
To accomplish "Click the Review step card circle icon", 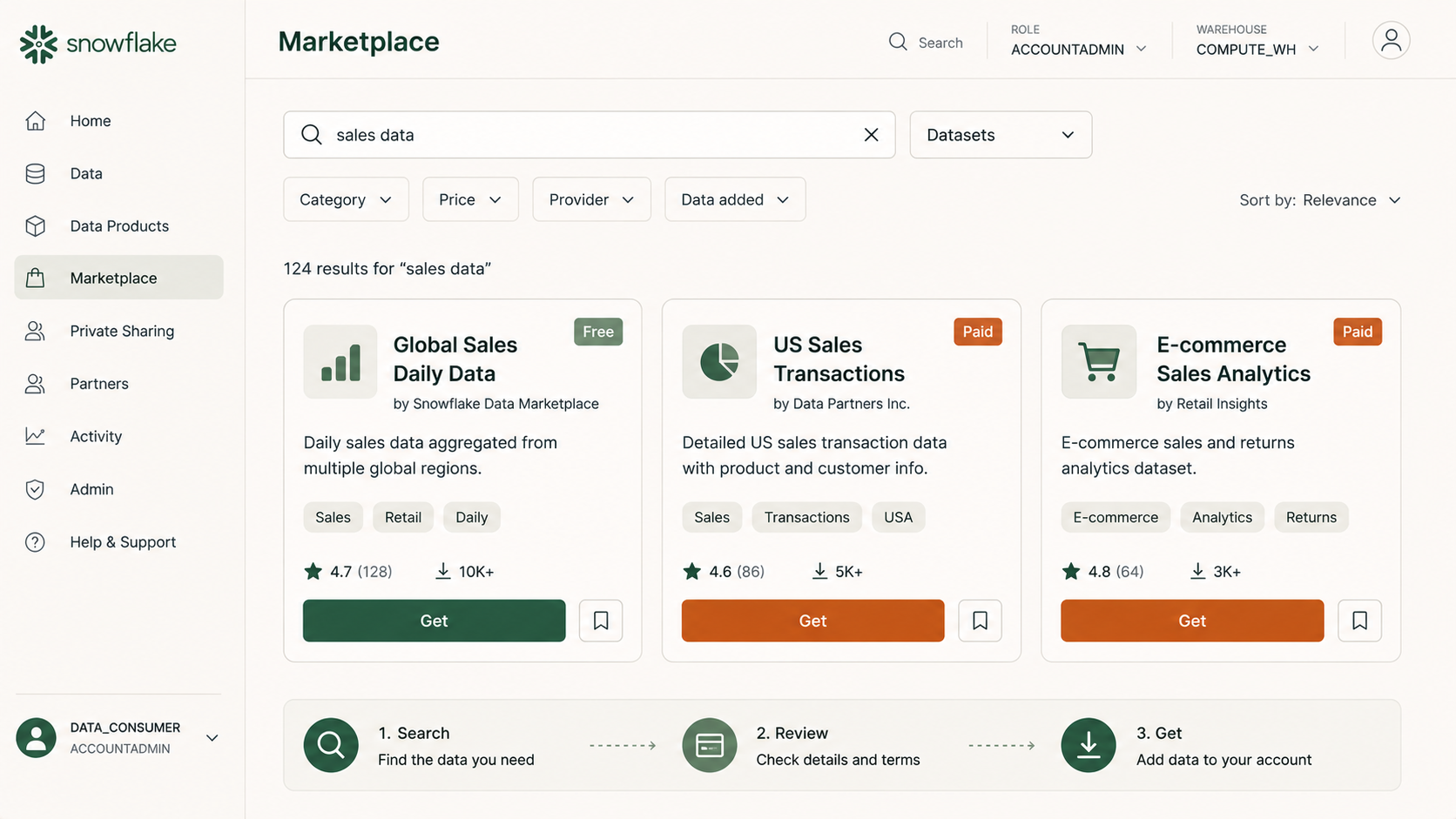I will tap(710, 745).
